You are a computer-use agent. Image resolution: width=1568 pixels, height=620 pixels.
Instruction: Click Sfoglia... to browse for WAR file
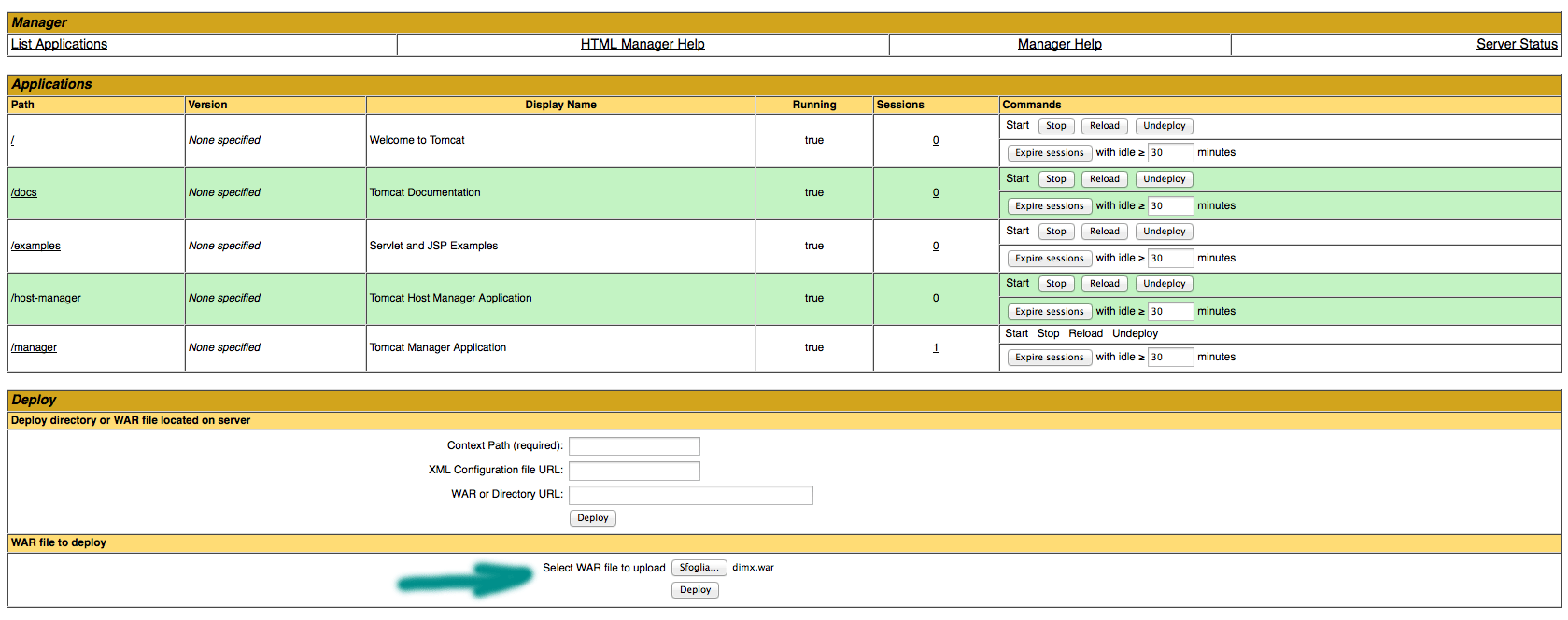point(699,568)
